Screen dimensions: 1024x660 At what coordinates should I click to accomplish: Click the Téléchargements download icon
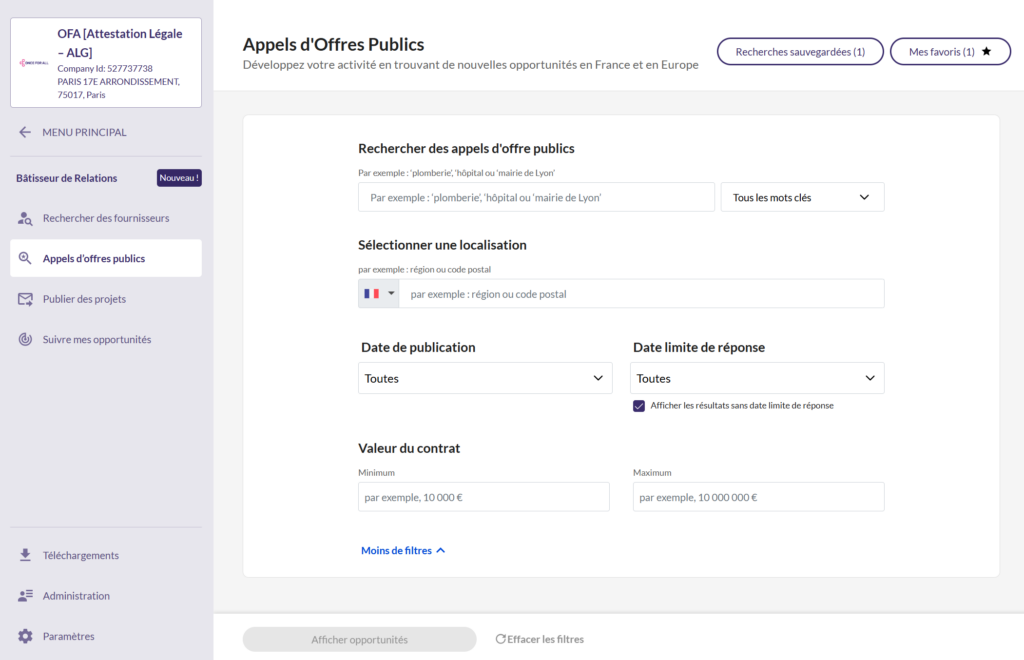[24, 555]
